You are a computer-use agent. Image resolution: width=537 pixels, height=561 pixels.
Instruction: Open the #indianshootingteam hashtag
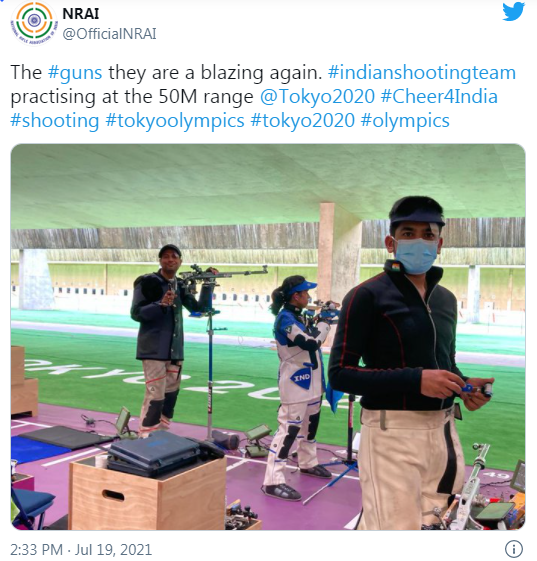tap(422, 73)
